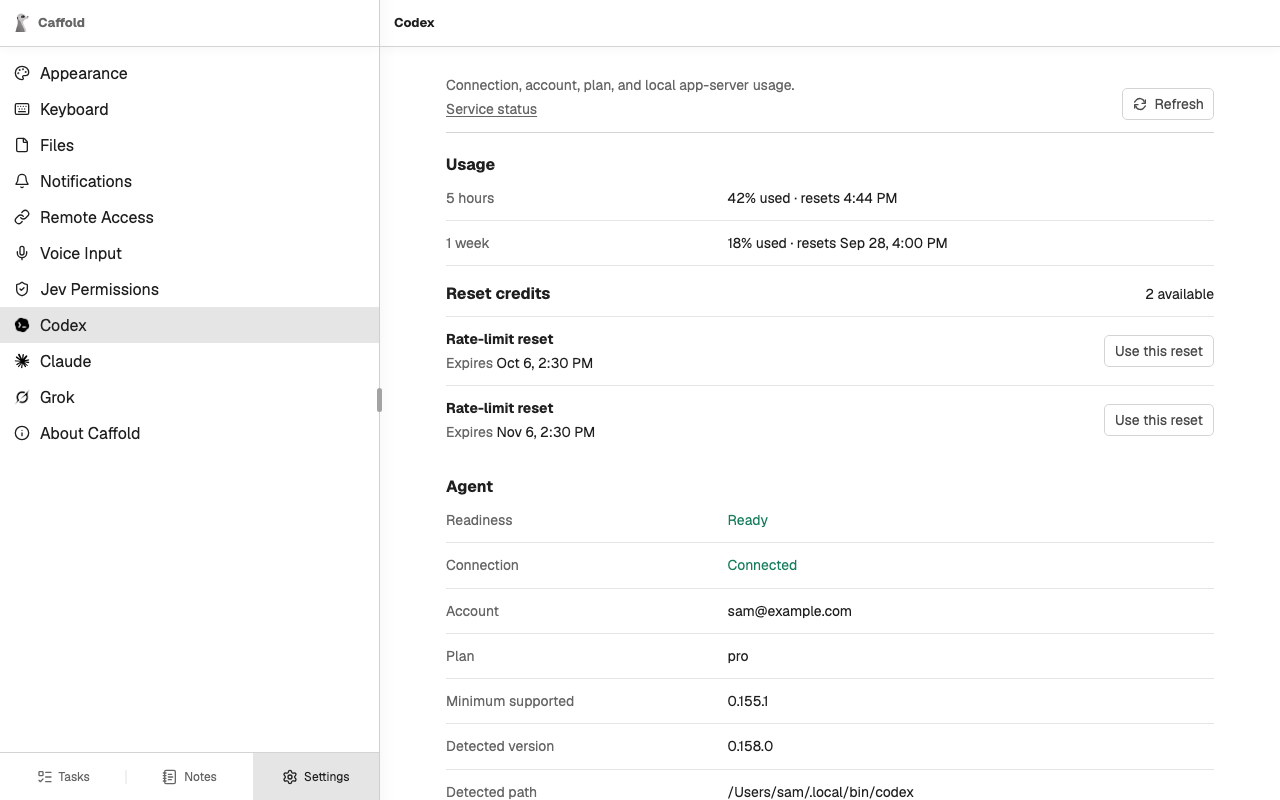
Task: Open Grok settings page
Action: click(189, 397)
